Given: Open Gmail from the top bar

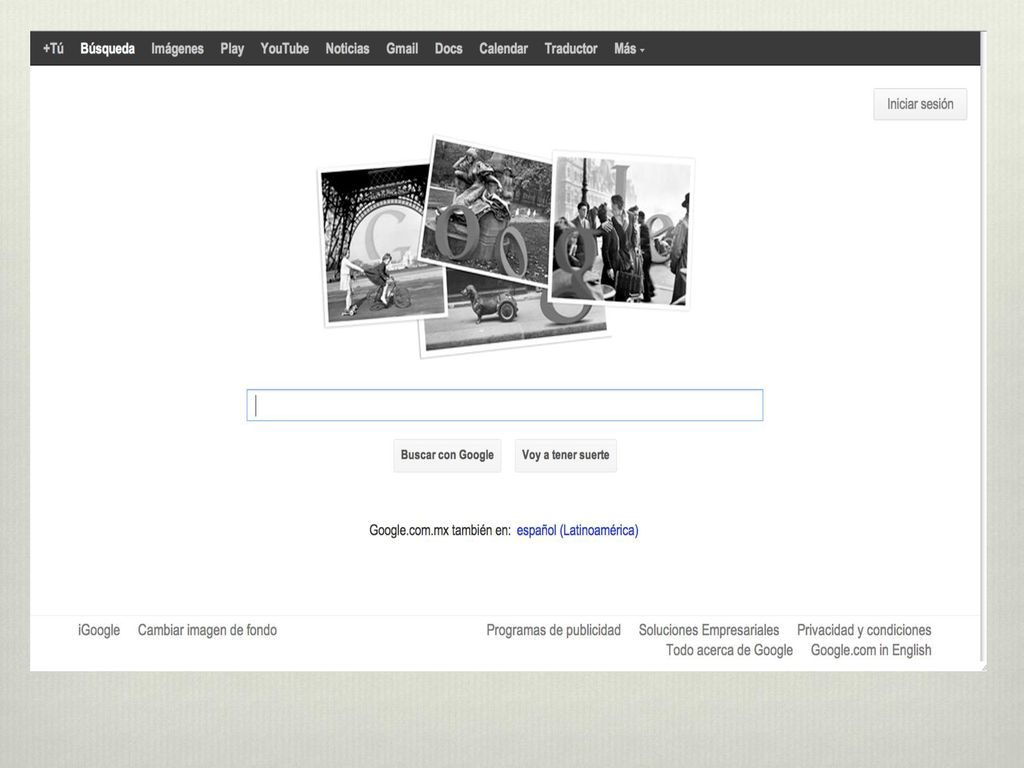Looking at the screenshot, I should [402, 49].
